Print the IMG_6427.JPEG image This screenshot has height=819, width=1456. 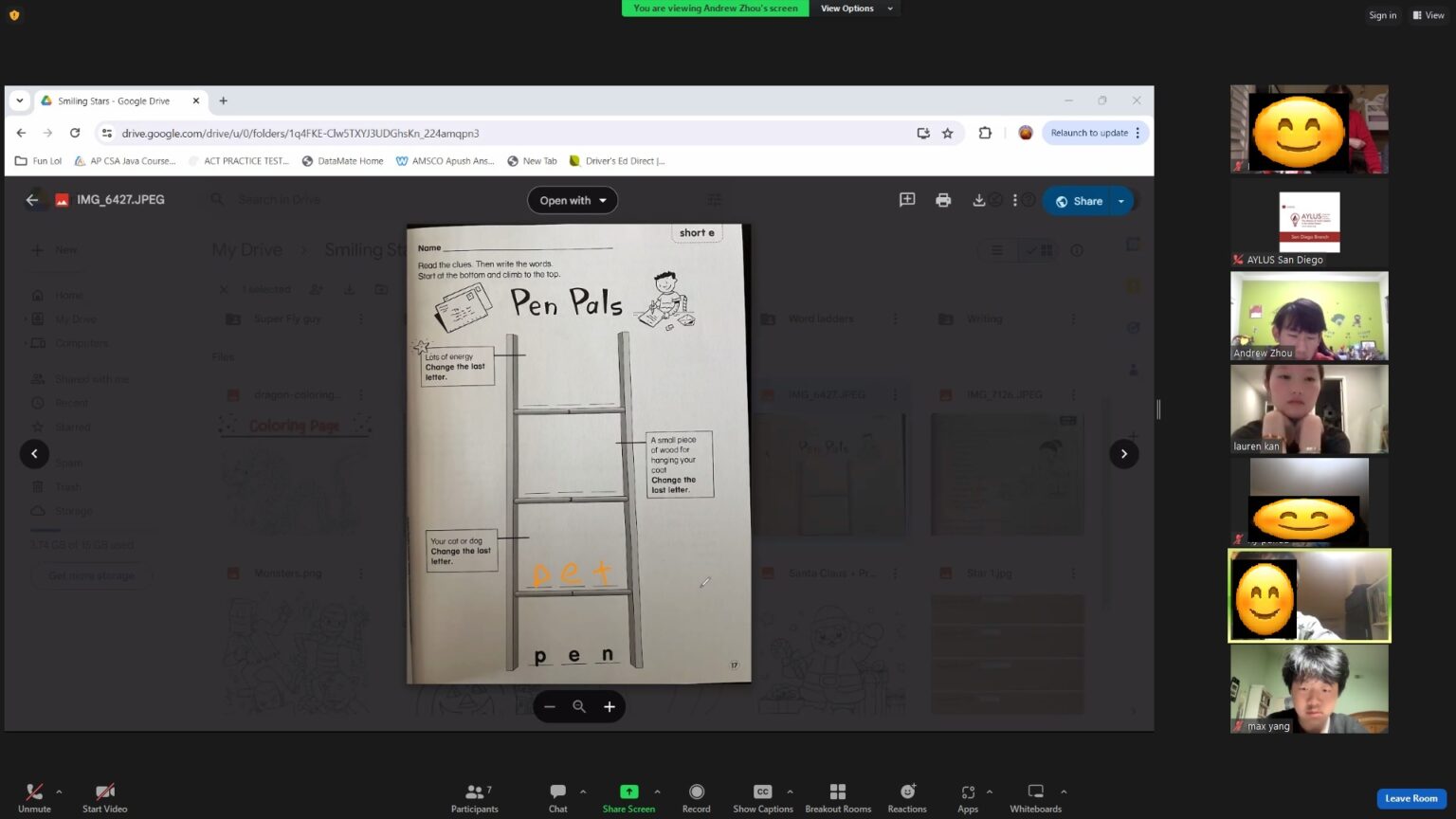943,200
